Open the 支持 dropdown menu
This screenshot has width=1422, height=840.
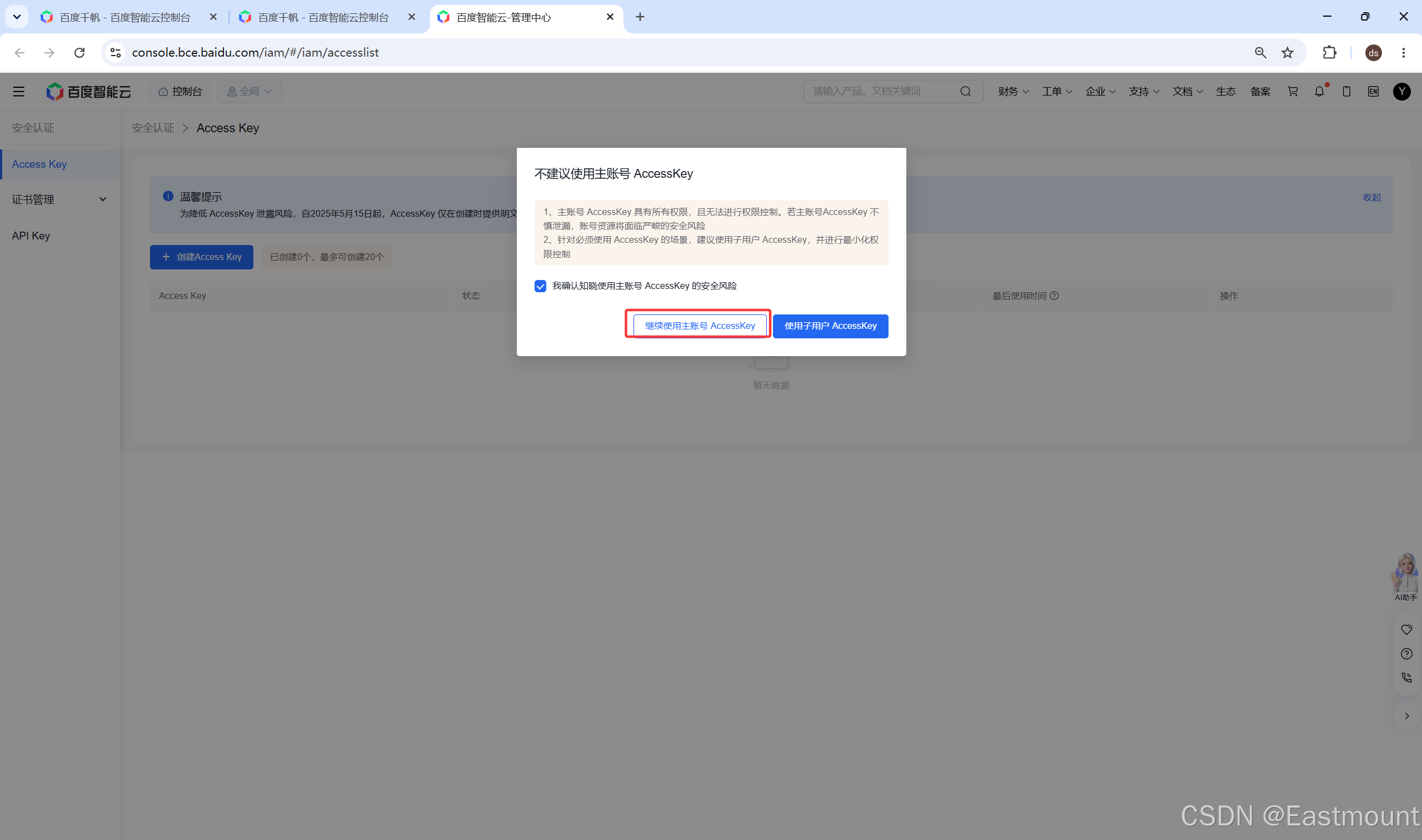pos(1144,91)
